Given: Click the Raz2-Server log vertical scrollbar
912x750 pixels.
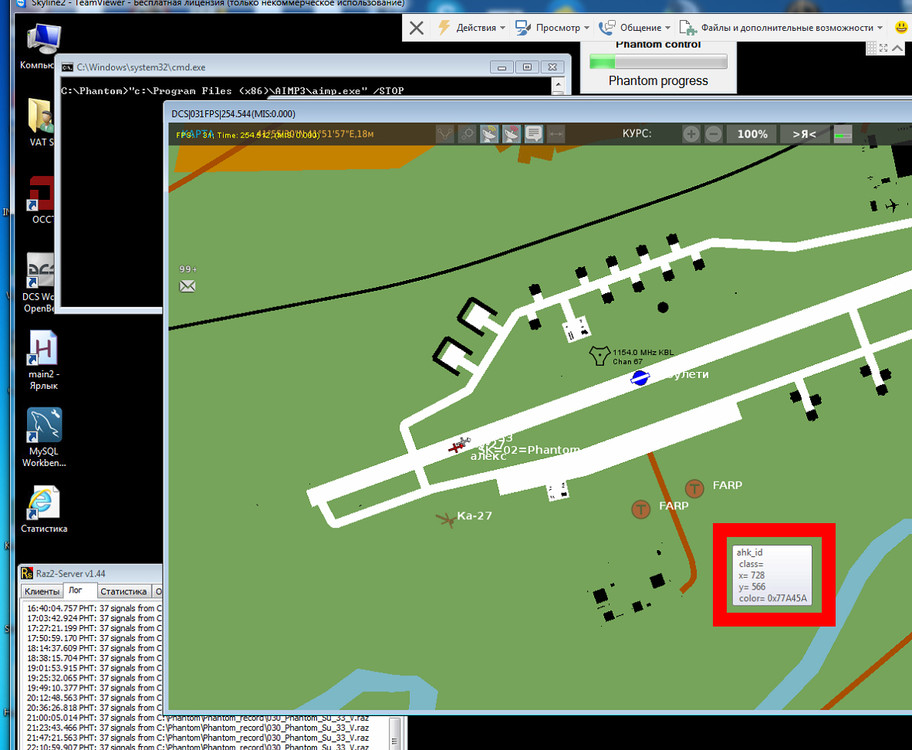Looking at the screenshot, I should 395,733.
